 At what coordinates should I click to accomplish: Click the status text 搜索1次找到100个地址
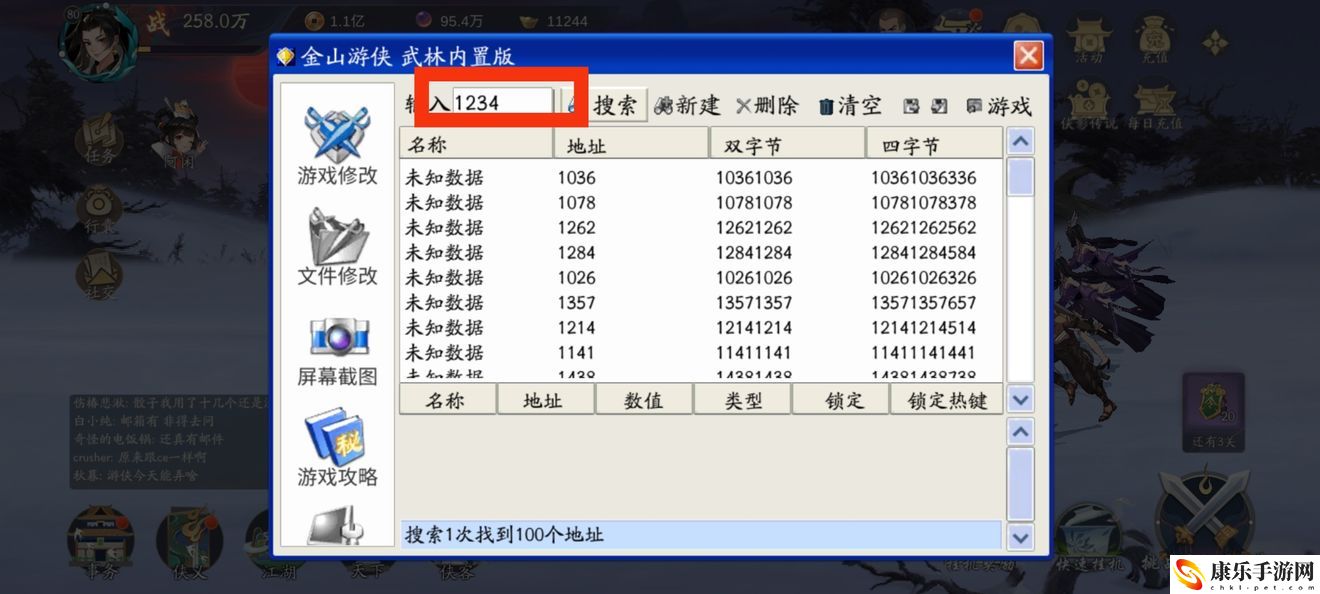(x=504, y=535)
